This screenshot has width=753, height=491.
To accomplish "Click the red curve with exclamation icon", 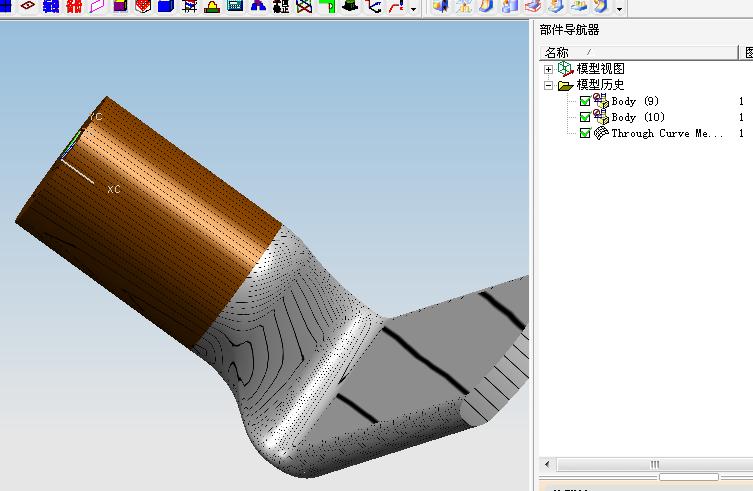I will 396,6.
